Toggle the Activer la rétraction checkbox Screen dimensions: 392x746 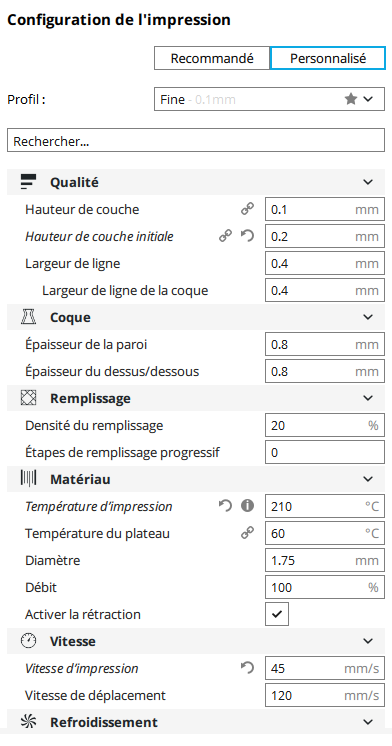point(277,614)
